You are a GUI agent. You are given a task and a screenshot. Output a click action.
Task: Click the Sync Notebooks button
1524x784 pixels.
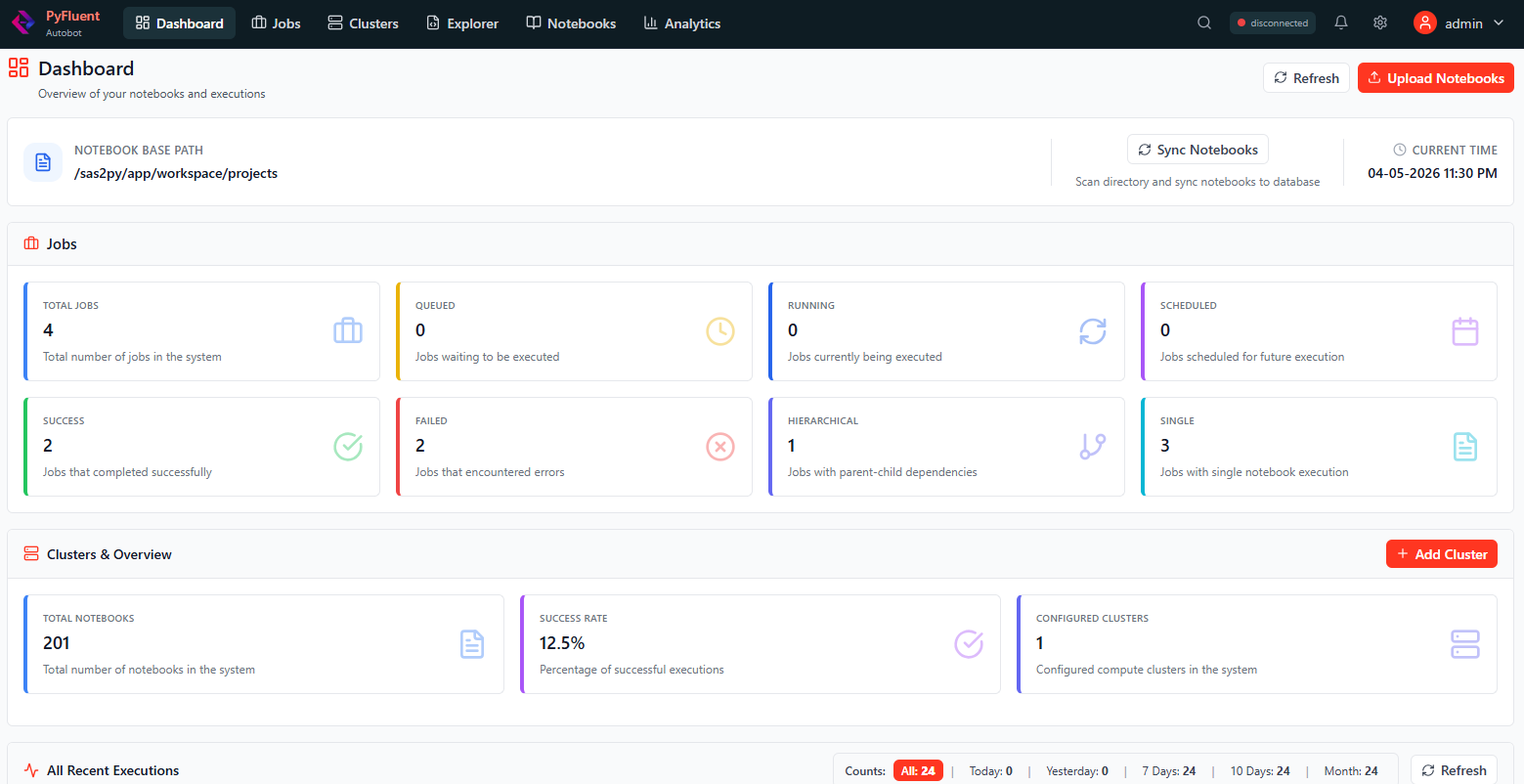pos(1197,149)
